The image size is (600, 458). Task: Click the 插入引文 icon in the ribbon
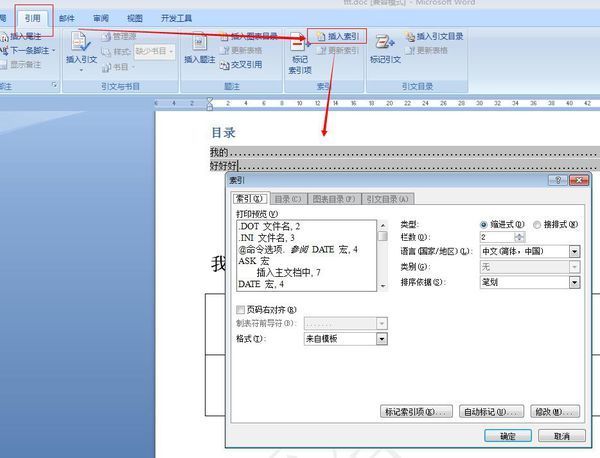point(82,48)
